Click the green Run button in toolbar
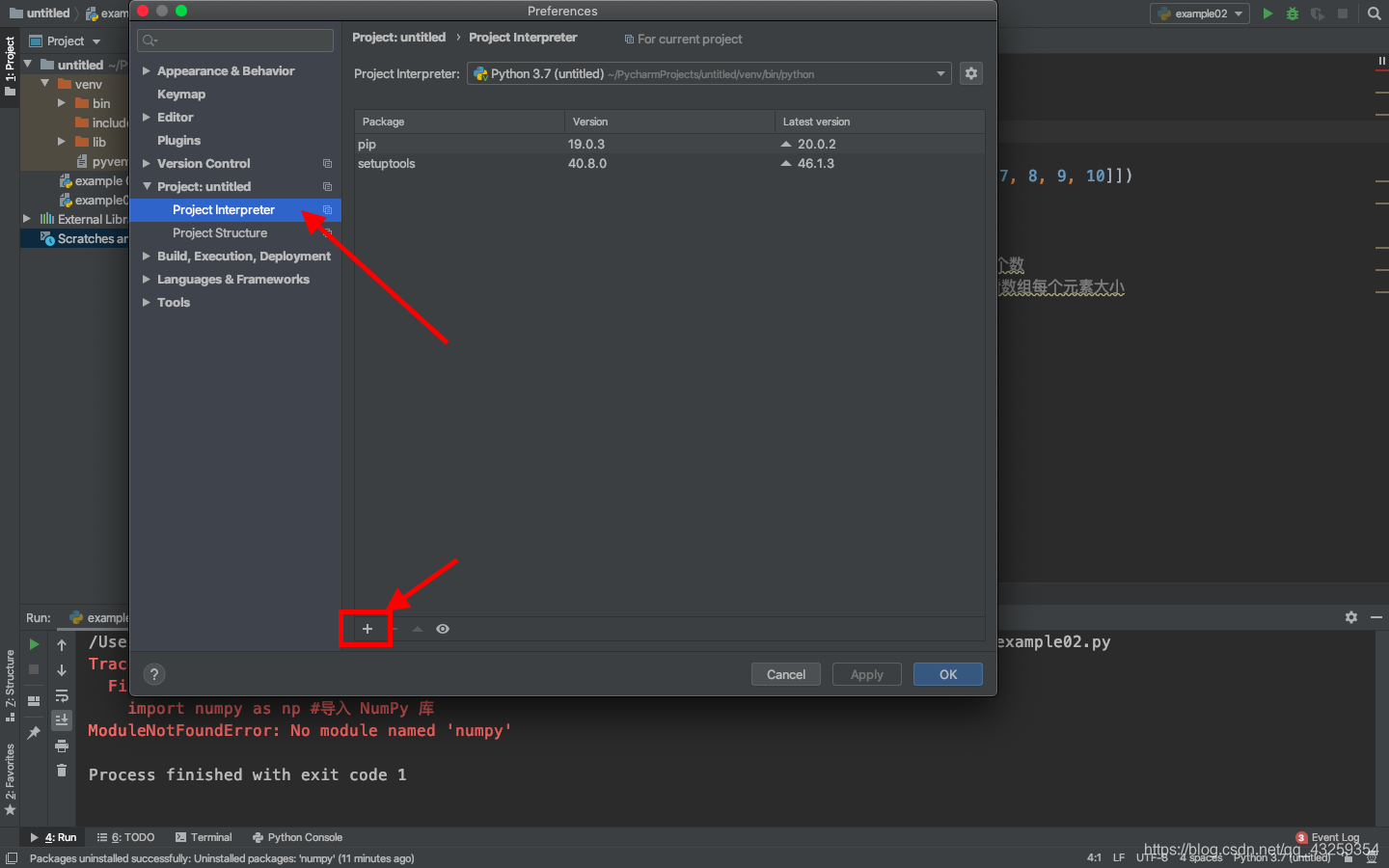Screen dimensions: 1389x868 click(x=1268, y=14)
